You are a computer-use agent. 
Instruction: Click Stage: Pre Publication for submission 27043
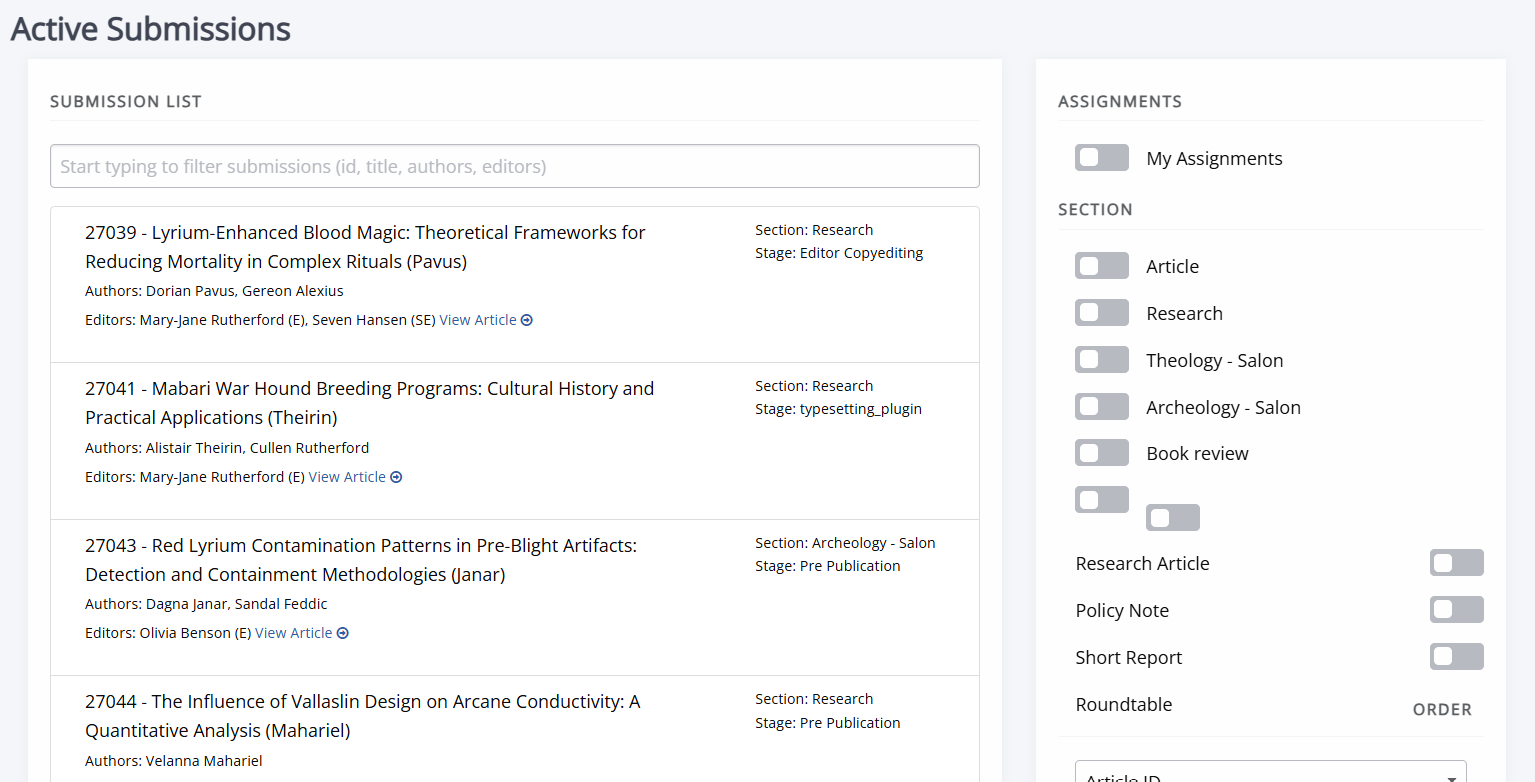[828, 566]
